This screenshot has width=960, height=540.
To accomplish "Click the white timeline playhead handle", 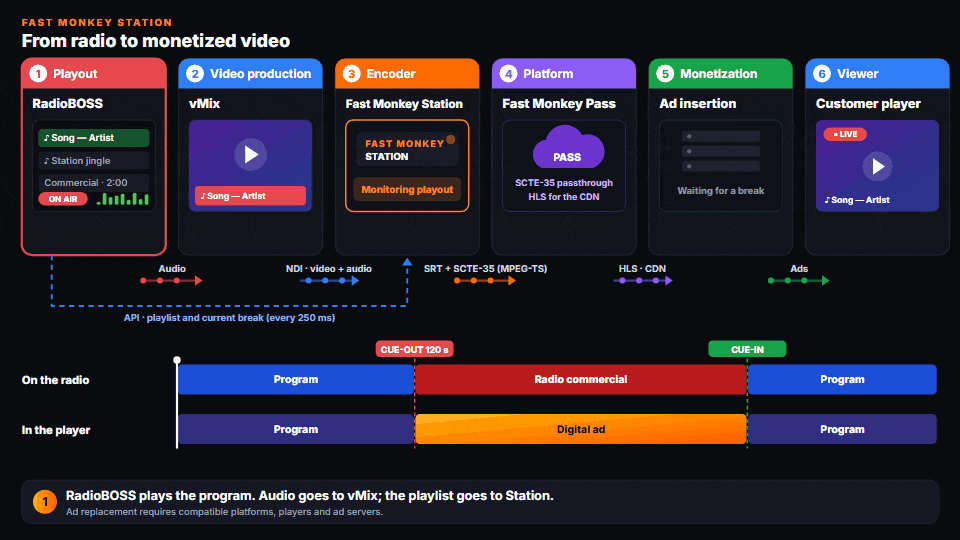I will [177, 360].
